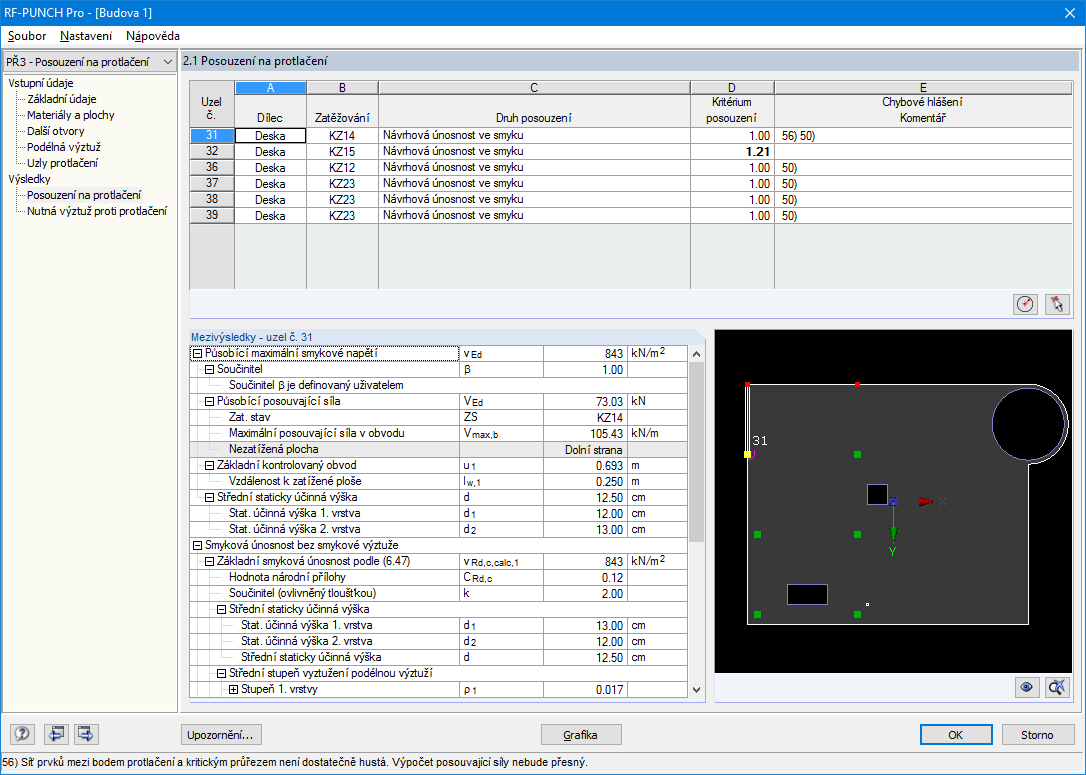This screenshot has height=775, width=1086.
Task: Collapse Působící posouvající síla row
Action: coord(209,402)
